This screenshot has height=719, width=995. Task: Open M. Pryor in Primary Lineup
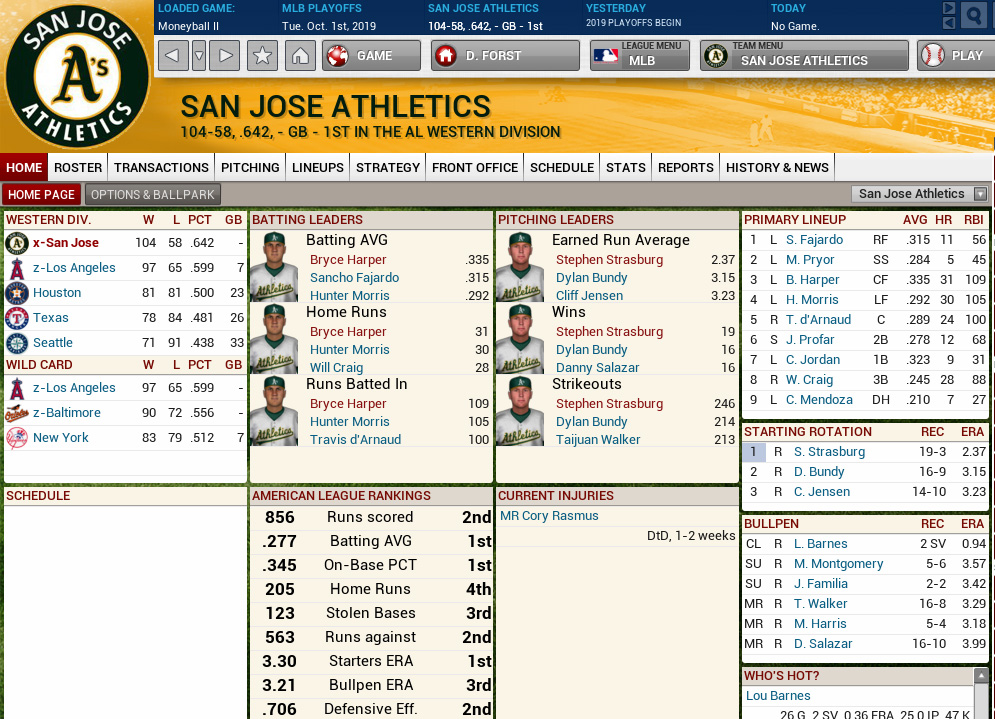click(x=810, y=260)
